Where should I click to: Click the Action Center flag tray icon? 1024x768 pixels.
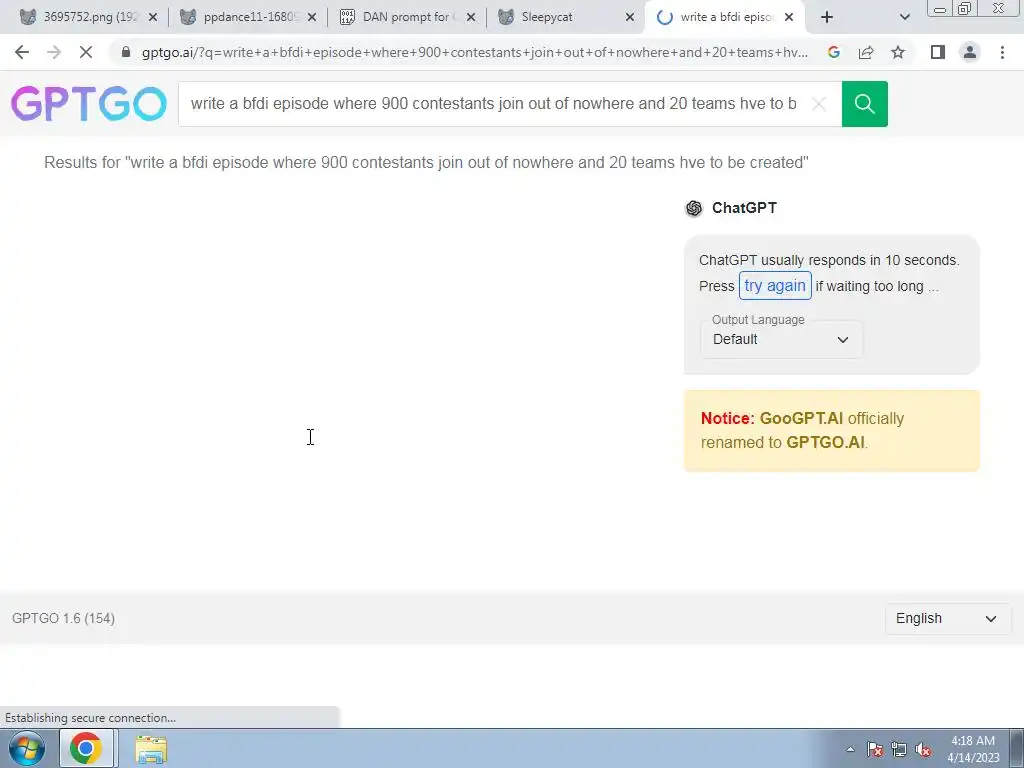coord(875,749)
